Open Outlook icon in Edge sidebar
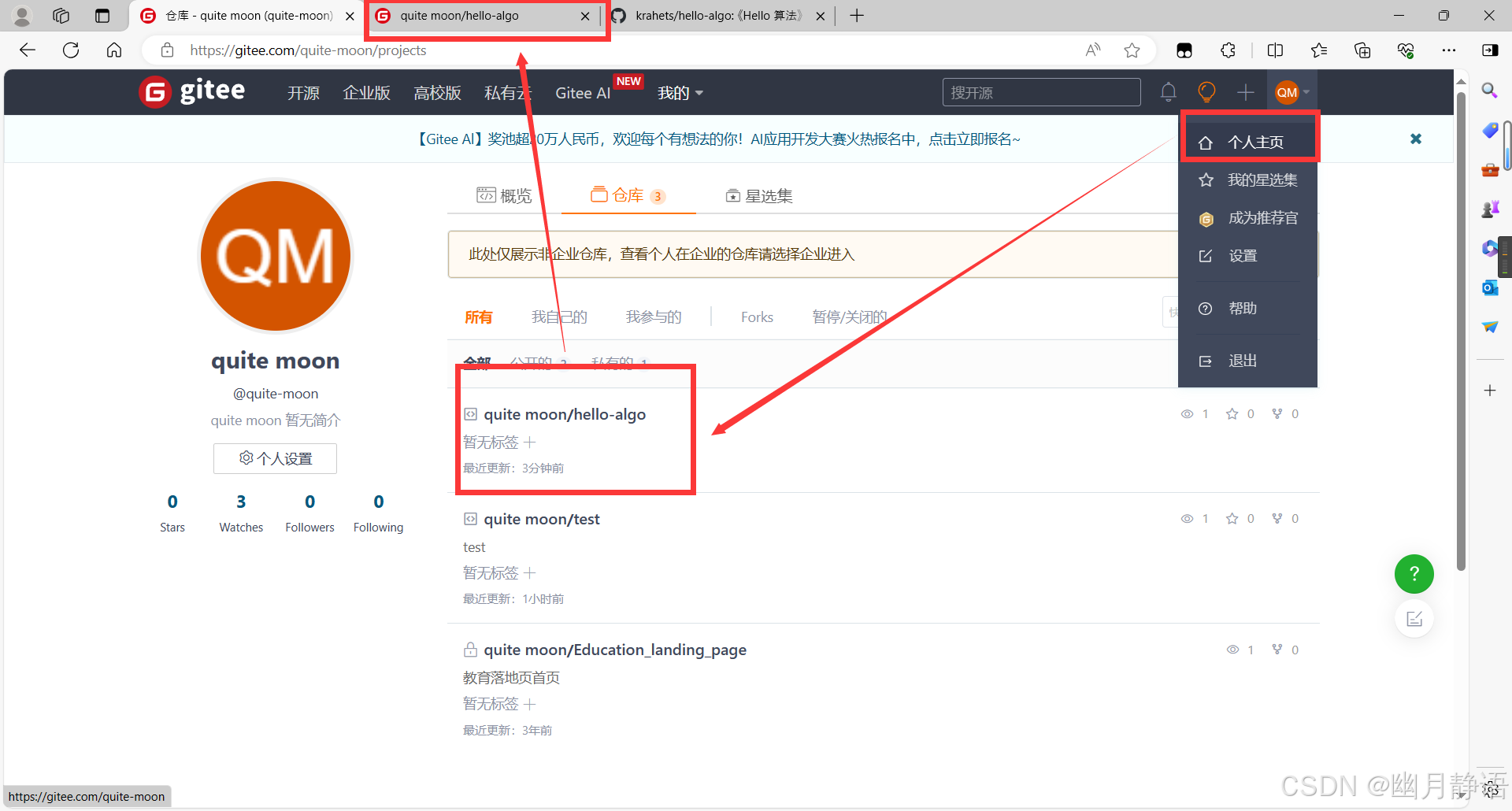The width and height of the screenshot is (1512, 811). [x=1489, y=287]
